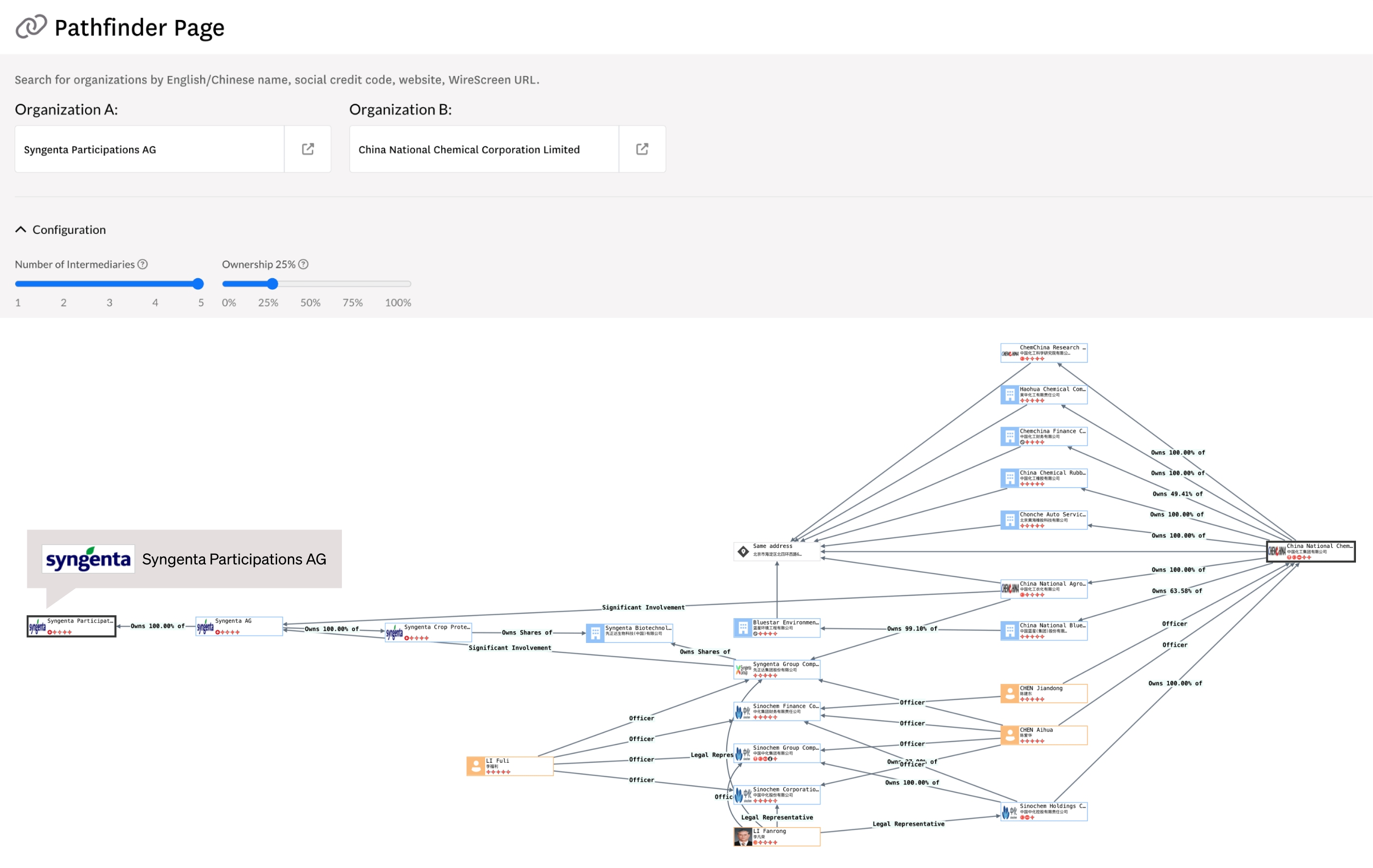
Task: Select the Syngenta AG node
Action: coord(239,626)
